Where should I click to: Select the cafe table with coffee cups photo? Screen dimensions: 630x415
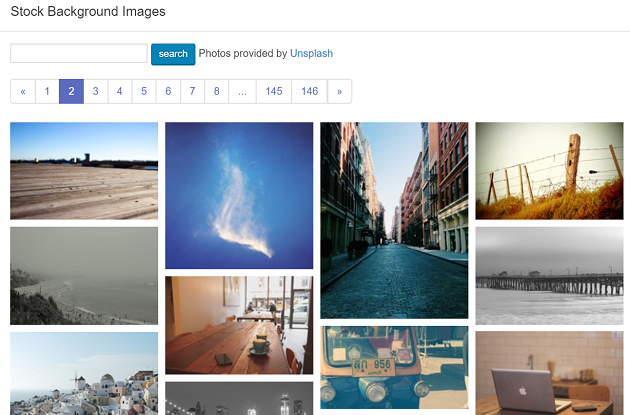[239, 325]
